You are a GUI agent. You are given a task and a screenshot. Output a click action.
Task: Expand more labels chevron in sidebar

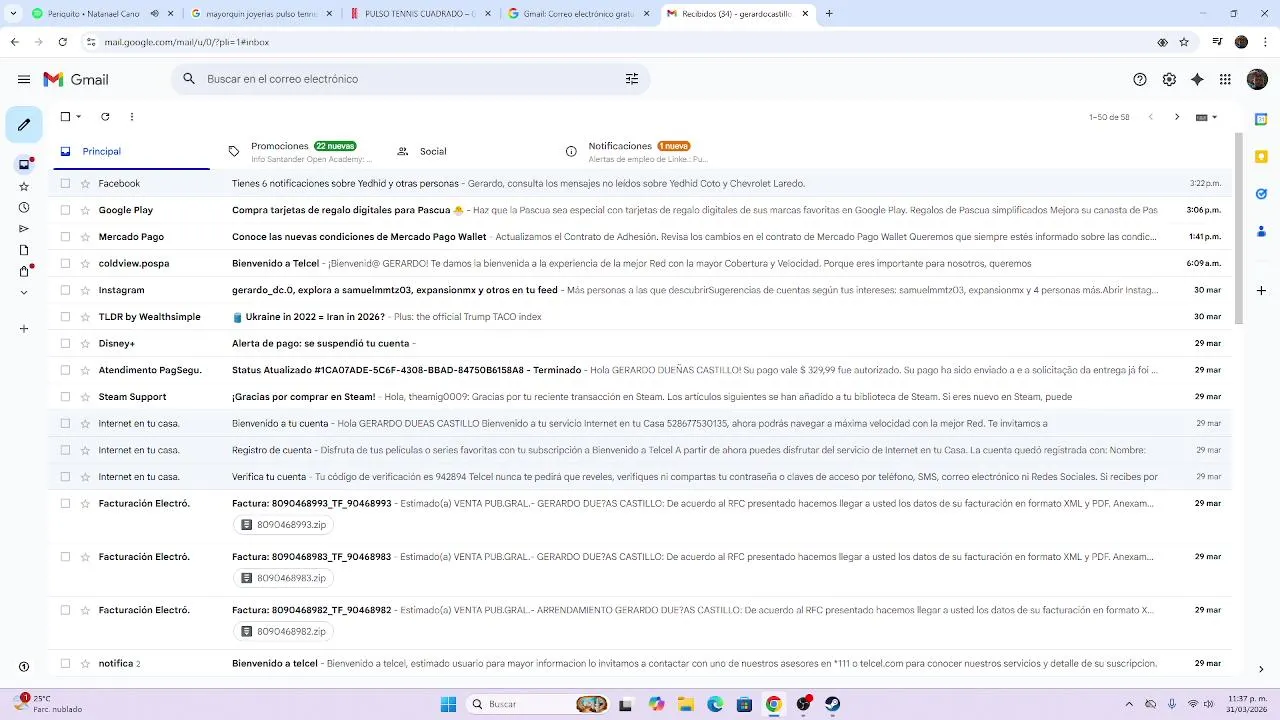coord(24,293)
